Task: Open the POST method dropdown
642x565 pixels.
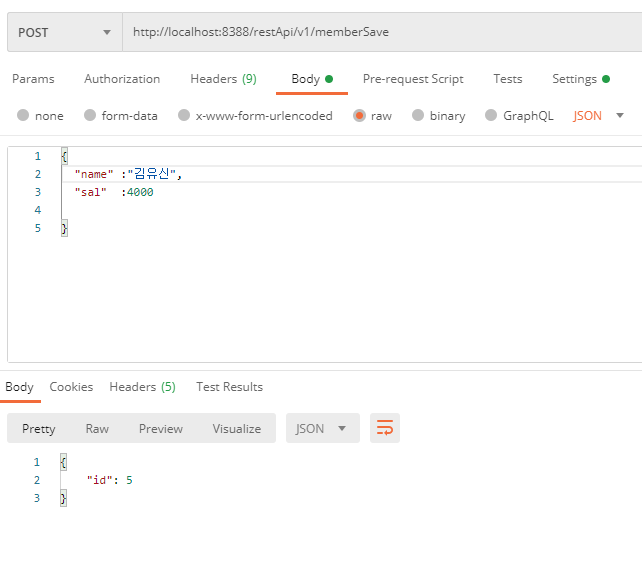Action: point(65,32)
